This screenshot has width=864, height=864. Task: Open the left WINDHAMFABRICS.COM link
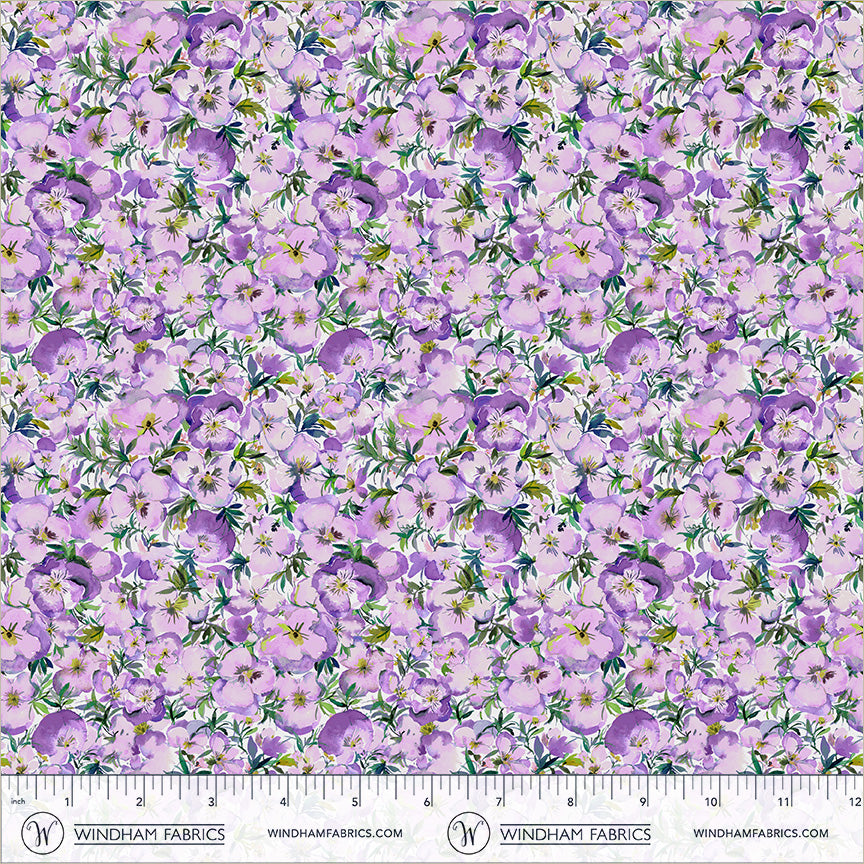pyautogui.click(x=335, y=833)
